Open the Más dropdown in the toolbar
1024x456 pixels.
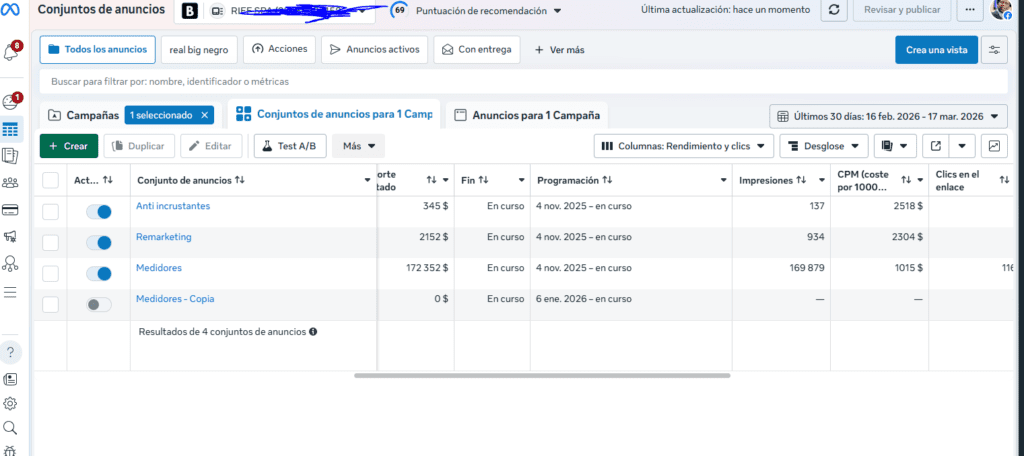point(359,146)
